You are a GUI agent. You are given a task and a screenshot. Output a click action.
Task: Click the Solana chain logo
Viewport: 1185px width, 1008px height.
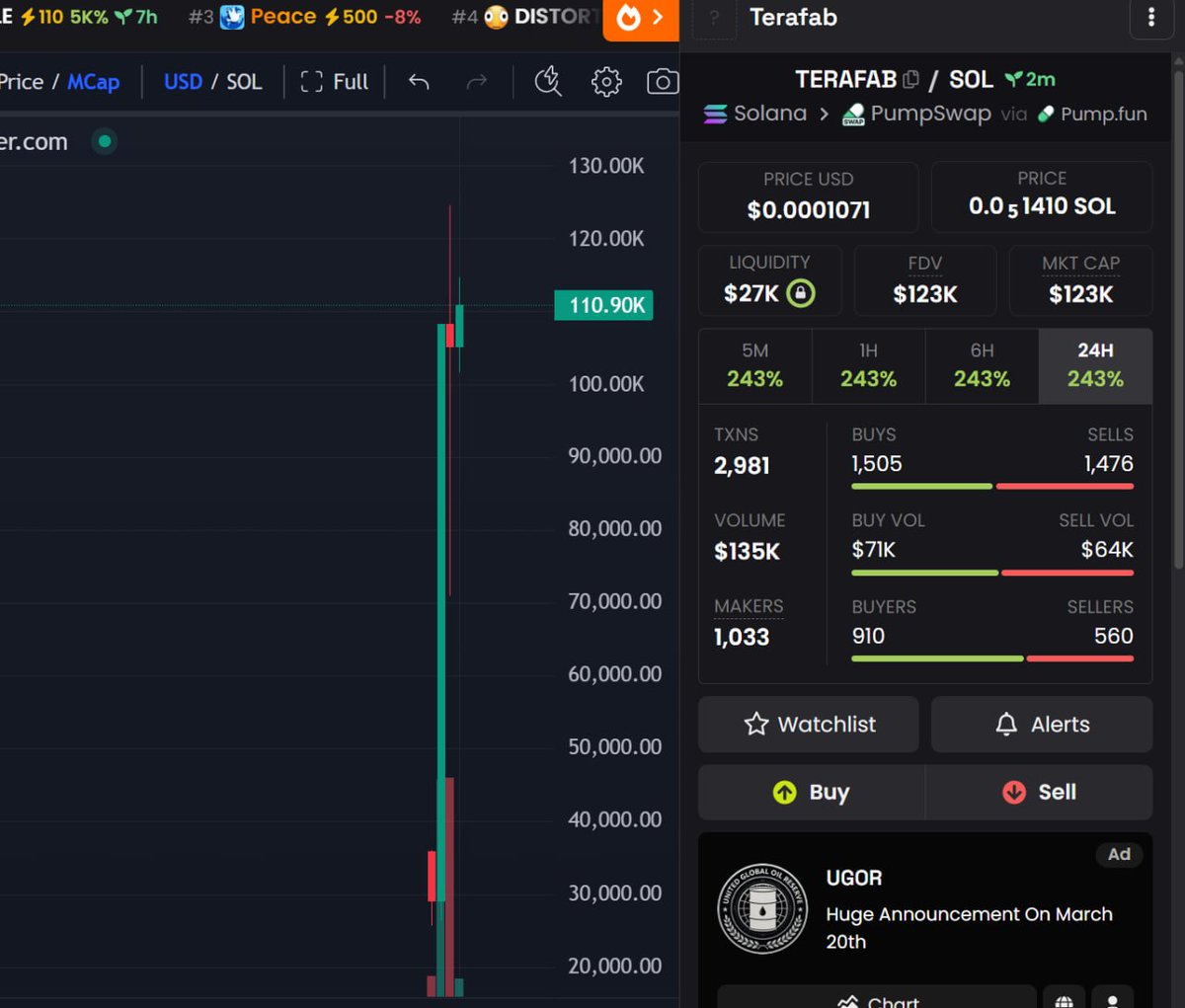tap(715, 115)
